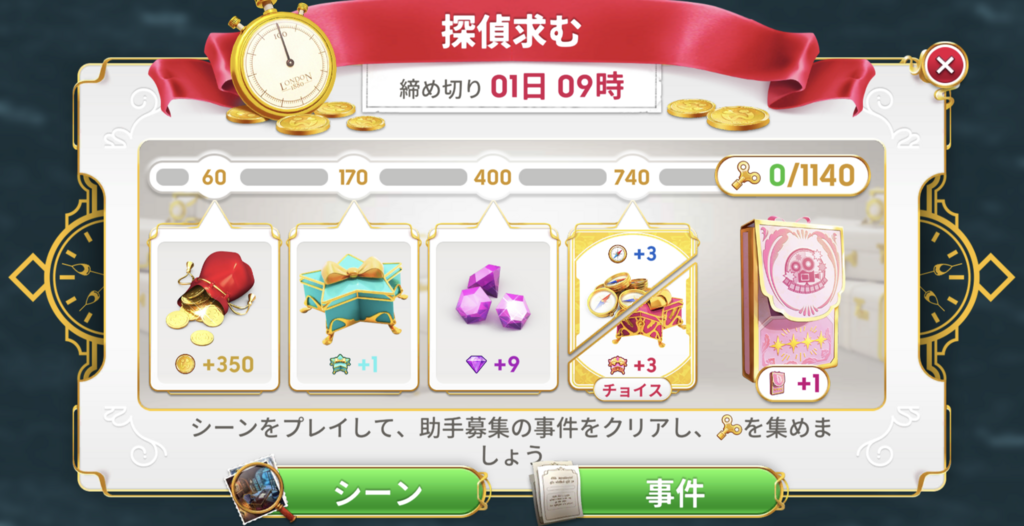Tap the green シーン button
This screenshot has width=1024, height=526.
point(379,493)
